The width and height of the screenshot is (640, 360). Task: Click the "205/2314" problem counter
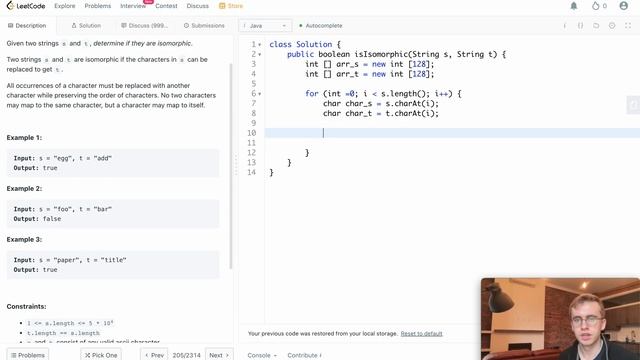187,355
